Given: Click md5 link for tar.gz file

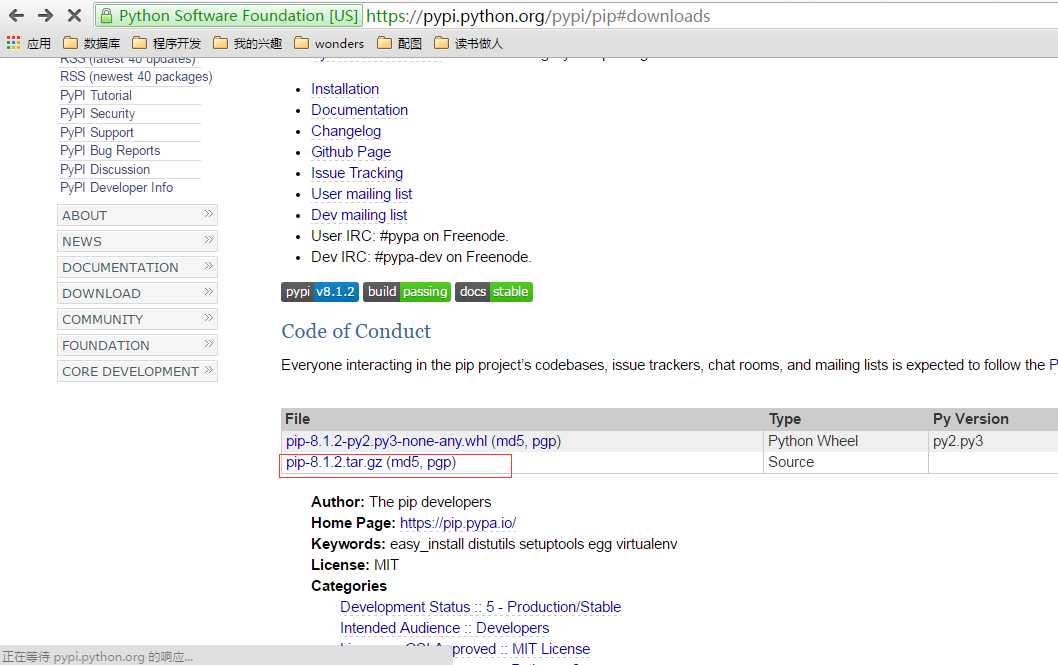Looking at the screenshot, I should tap(406, 463).
